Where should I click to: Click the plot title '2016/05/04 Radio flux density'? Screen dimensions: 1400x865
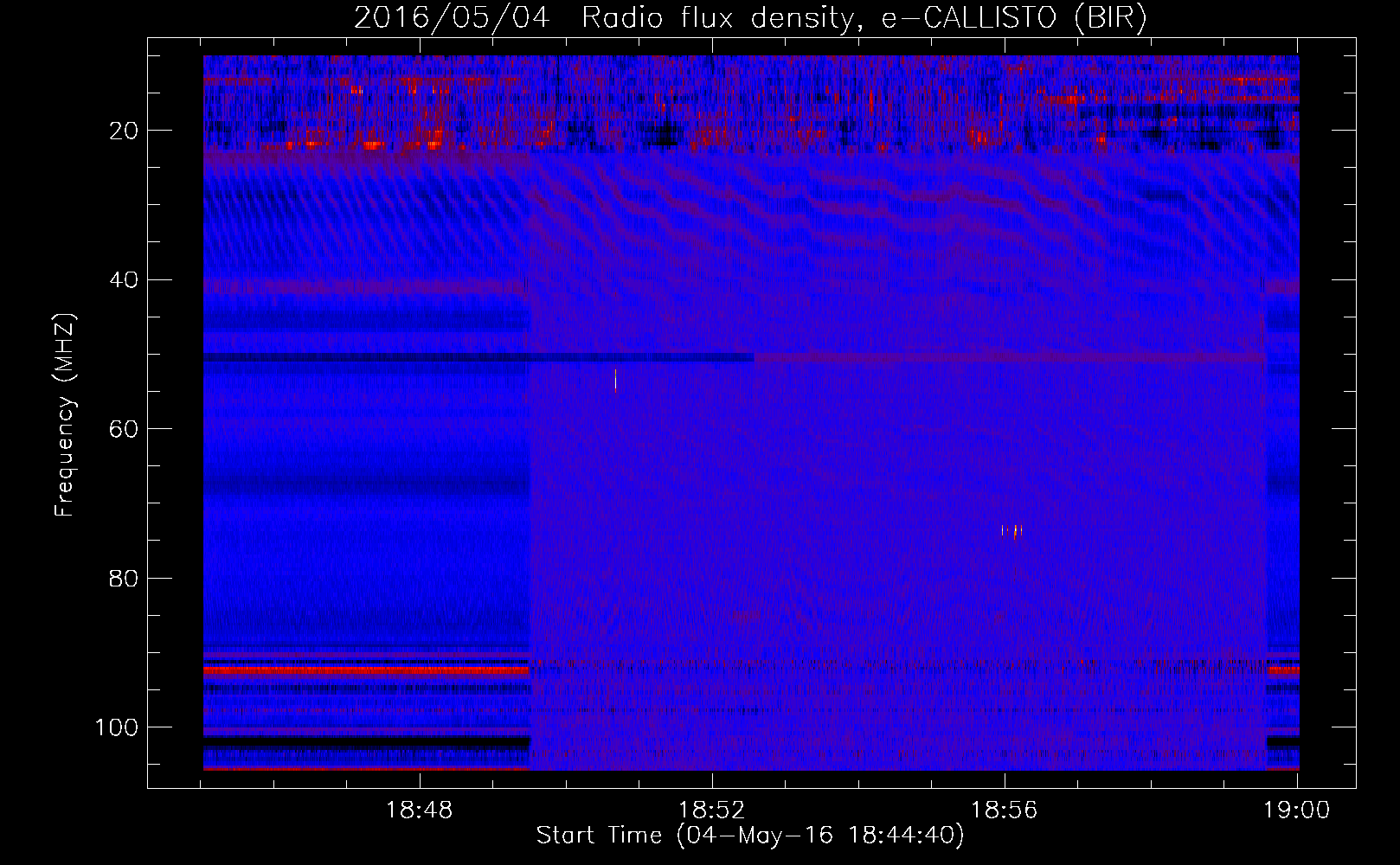[x=604, y=18]
